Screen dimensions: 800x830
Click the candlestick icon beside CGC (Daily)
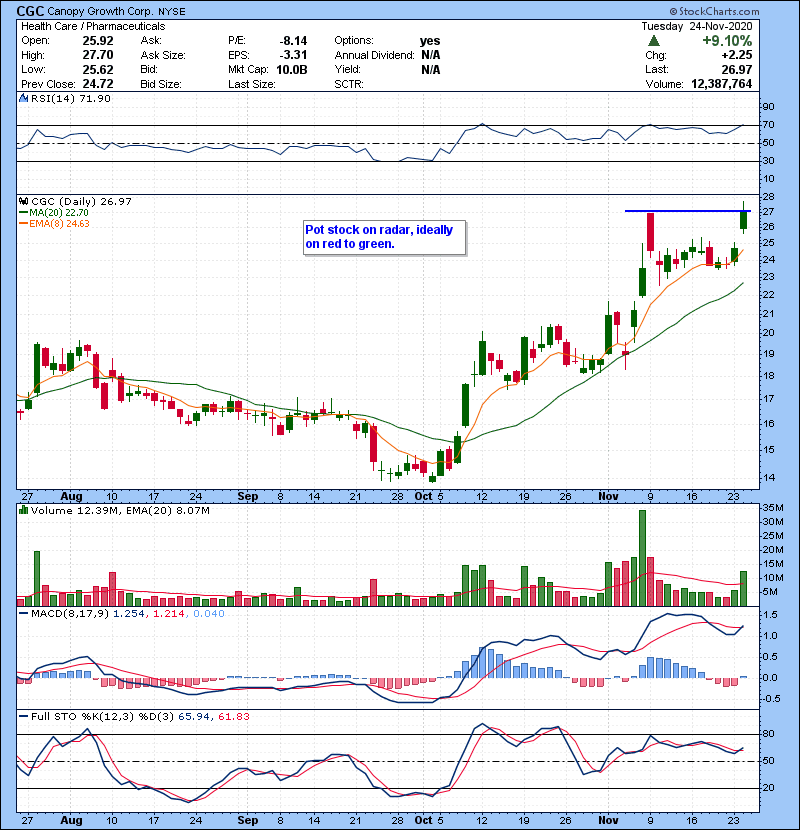tap(23, 201)
